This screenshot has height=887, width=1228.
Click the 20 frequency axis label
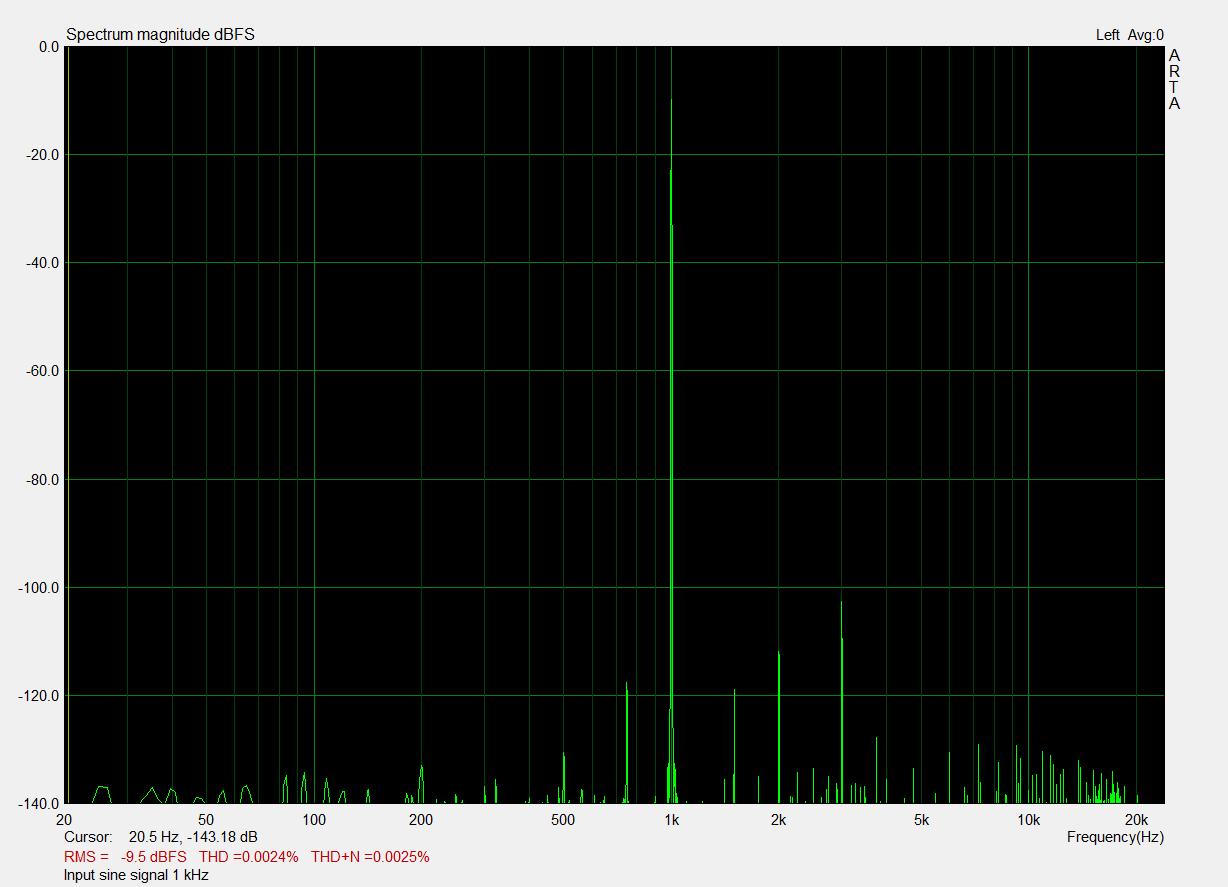coord(66,819)
